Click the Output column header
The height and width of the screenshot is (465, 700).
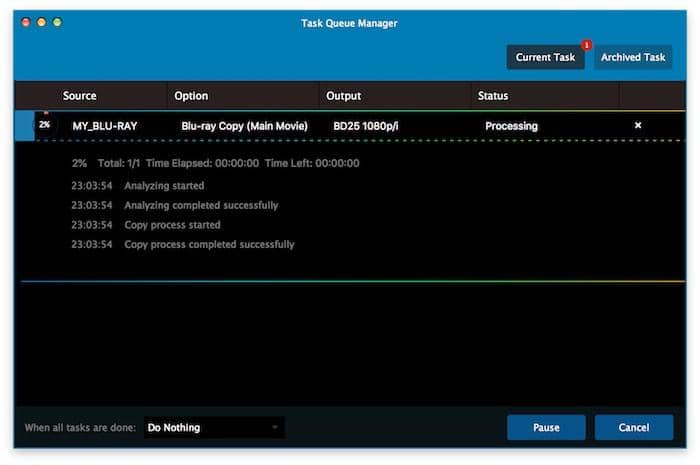pos(343,96)
